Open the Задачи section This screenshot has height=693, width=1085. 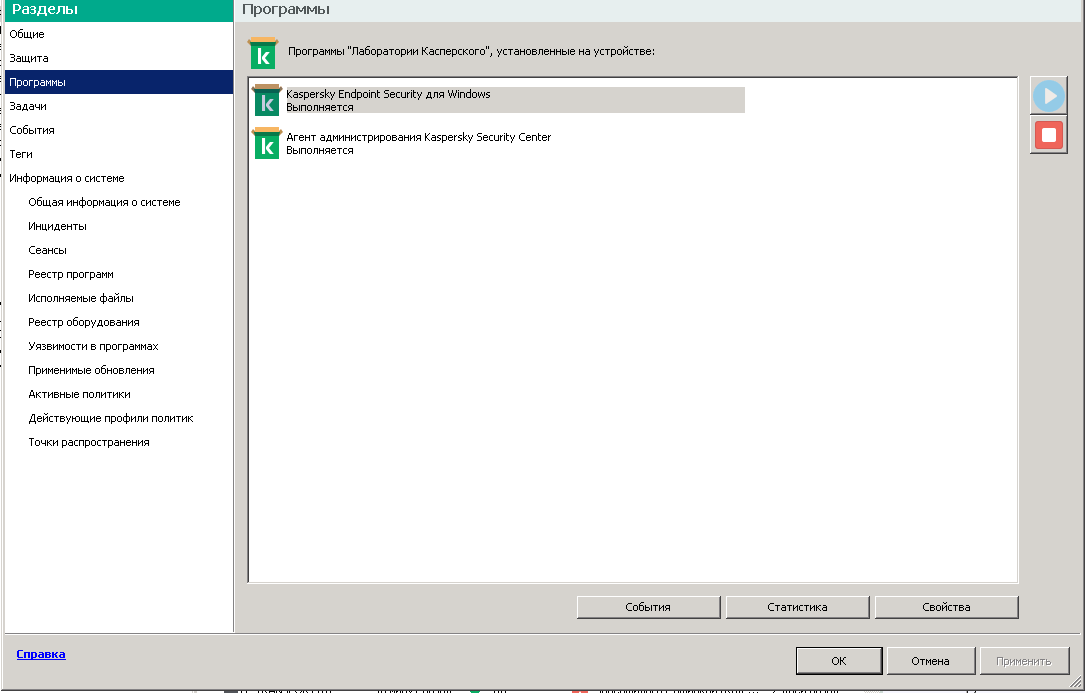pos(119,106)
